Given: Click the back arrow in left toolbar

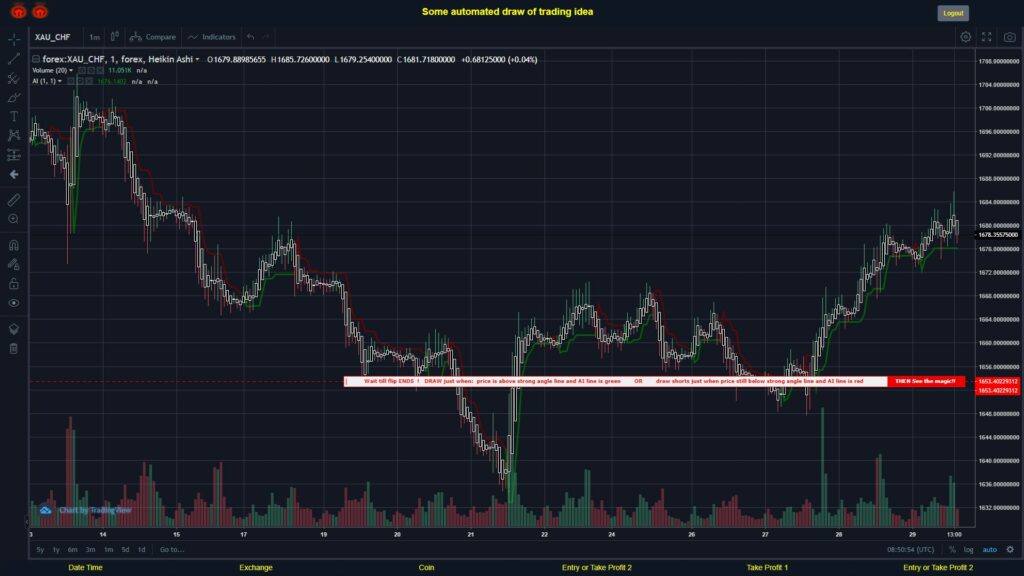Looking at the screenshot, I should pyautogui.click(x=14, y=174).
